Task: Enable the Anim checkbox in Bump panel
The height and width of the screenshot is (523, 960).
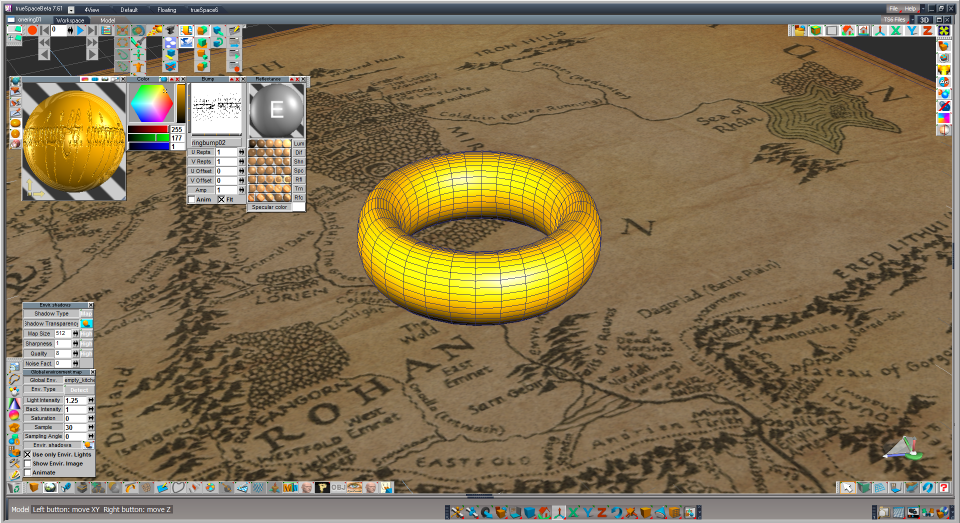Action: [192, 200]
